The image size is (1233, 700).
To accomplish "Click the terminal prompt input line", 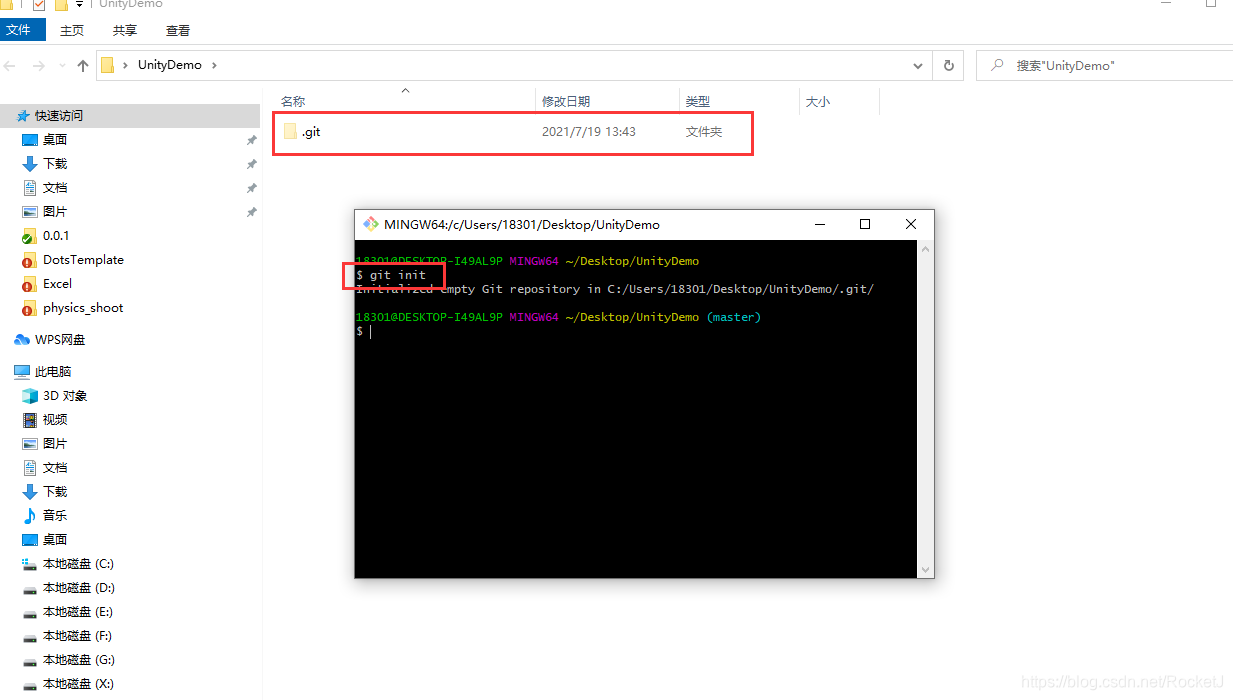I will (636, 331).
